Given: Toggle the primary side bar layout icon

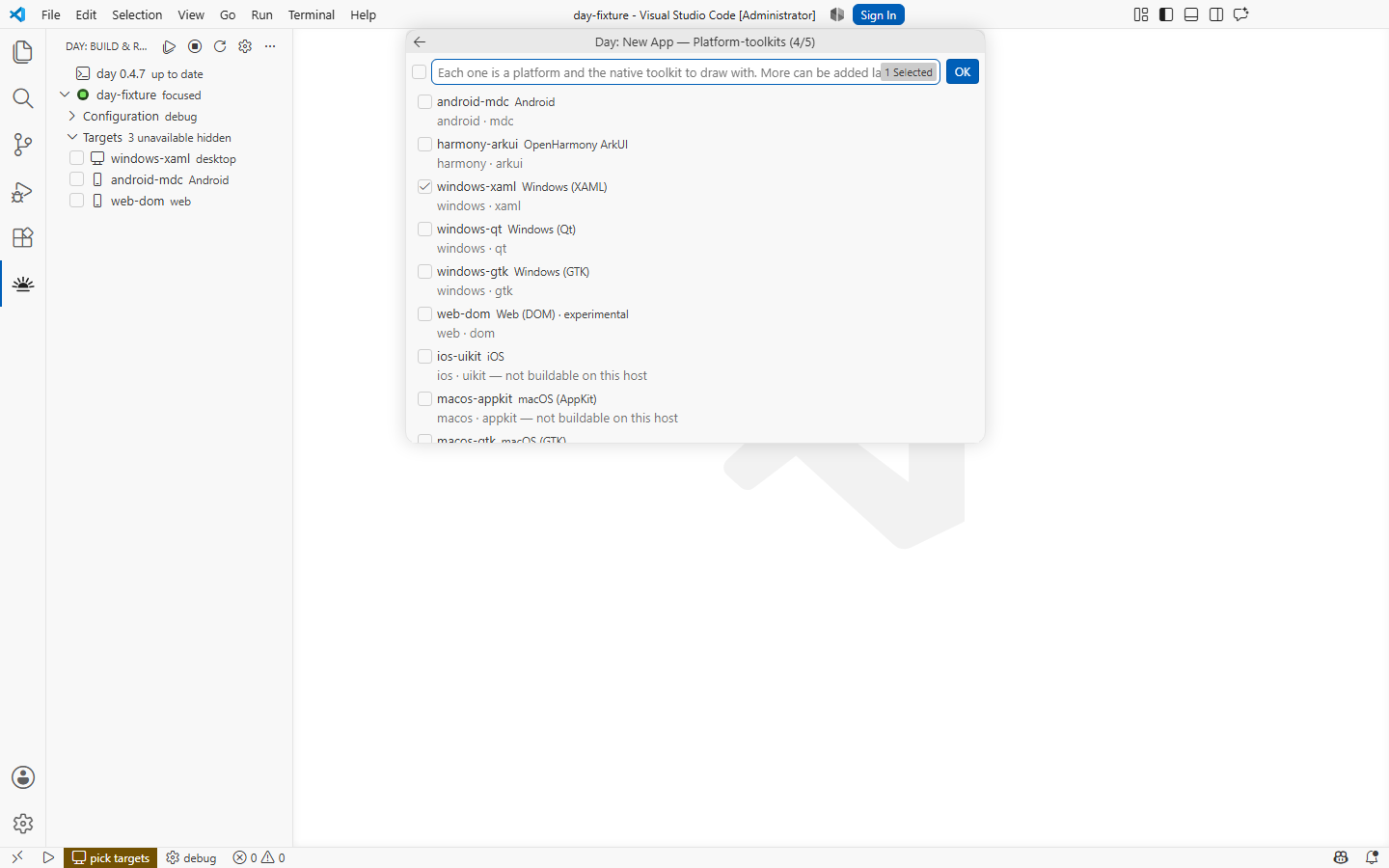Looking at the screenshot, I should 1166,14.
